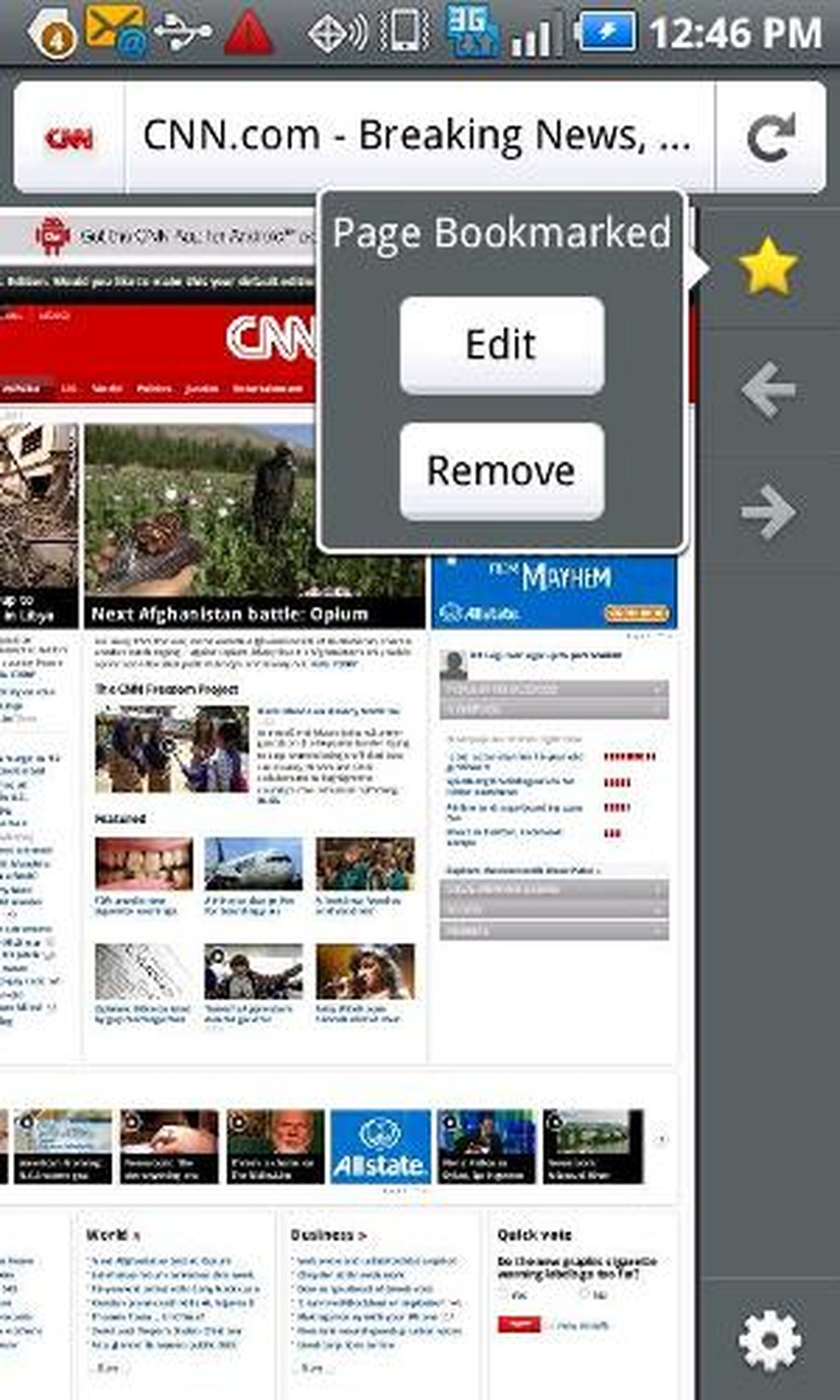Open browser settings gear icon
The image size is (840, 1400).
(769, 1341)
